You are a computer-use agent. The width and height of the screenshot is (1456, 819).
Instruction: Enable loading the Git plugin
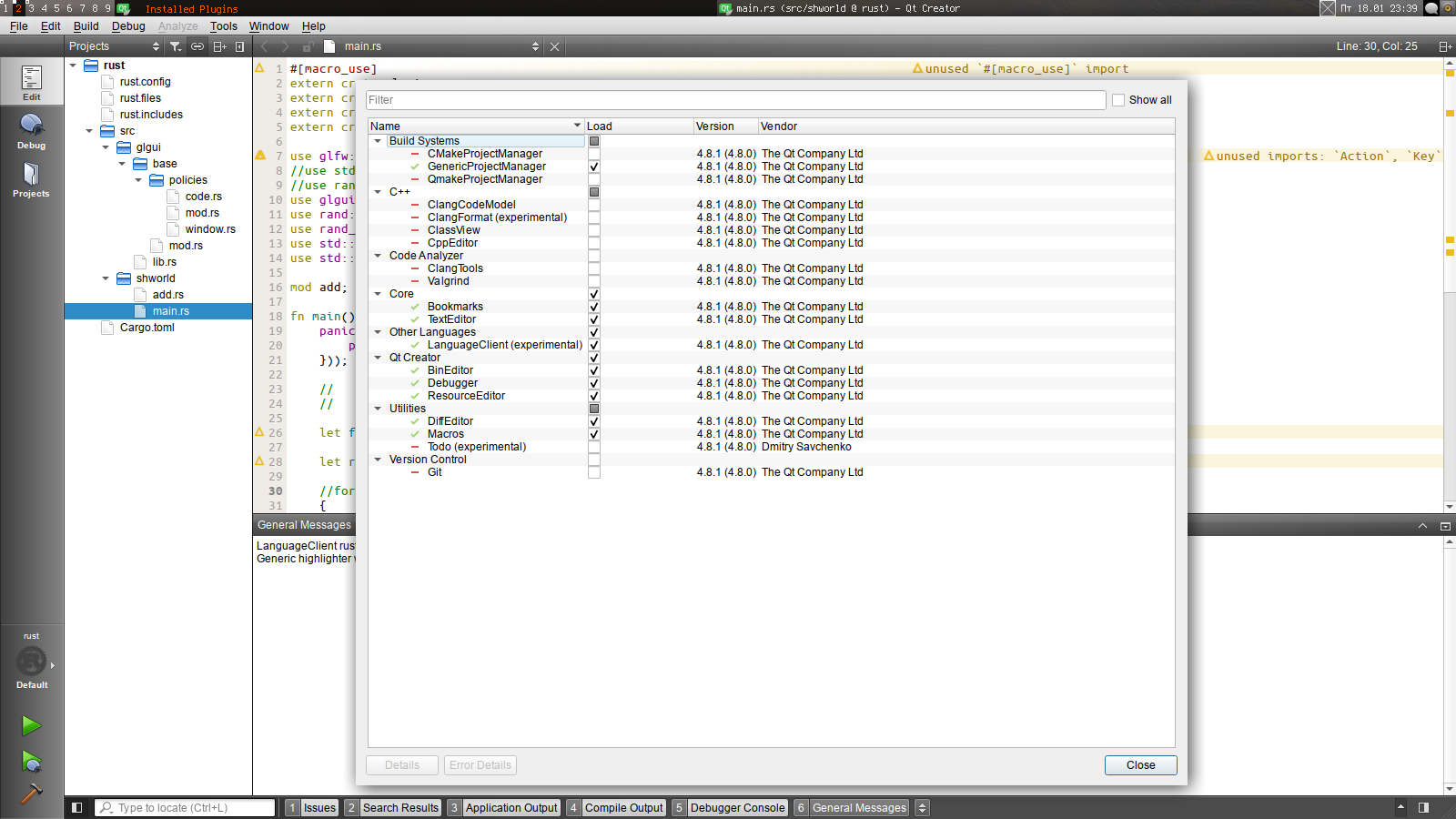click(x=594, y=472)
